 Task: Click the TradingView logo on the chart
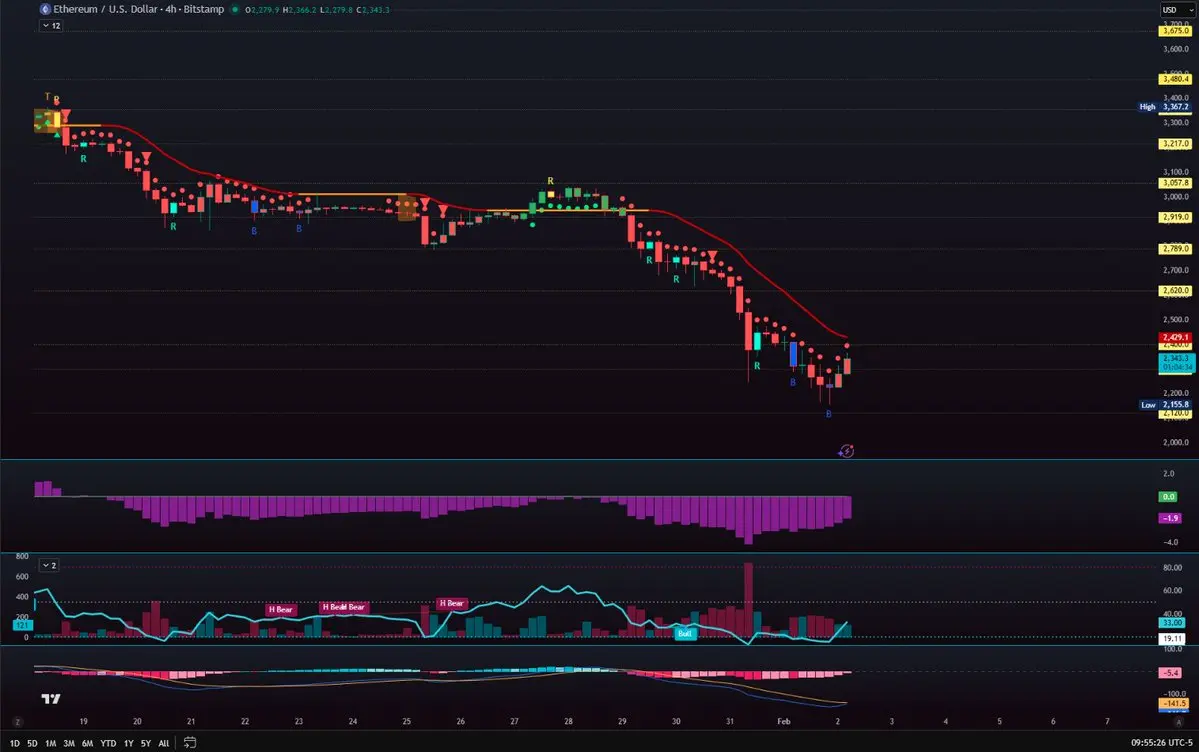(x=50, y=698)
